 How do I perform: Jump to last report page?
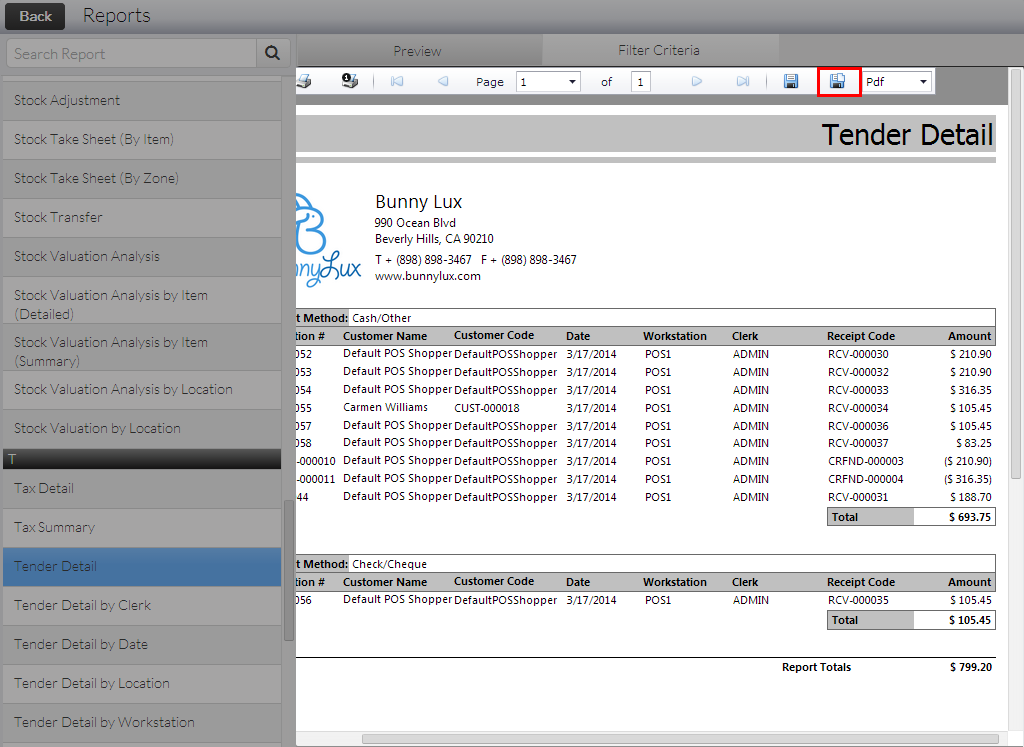[x=743, y=81]
